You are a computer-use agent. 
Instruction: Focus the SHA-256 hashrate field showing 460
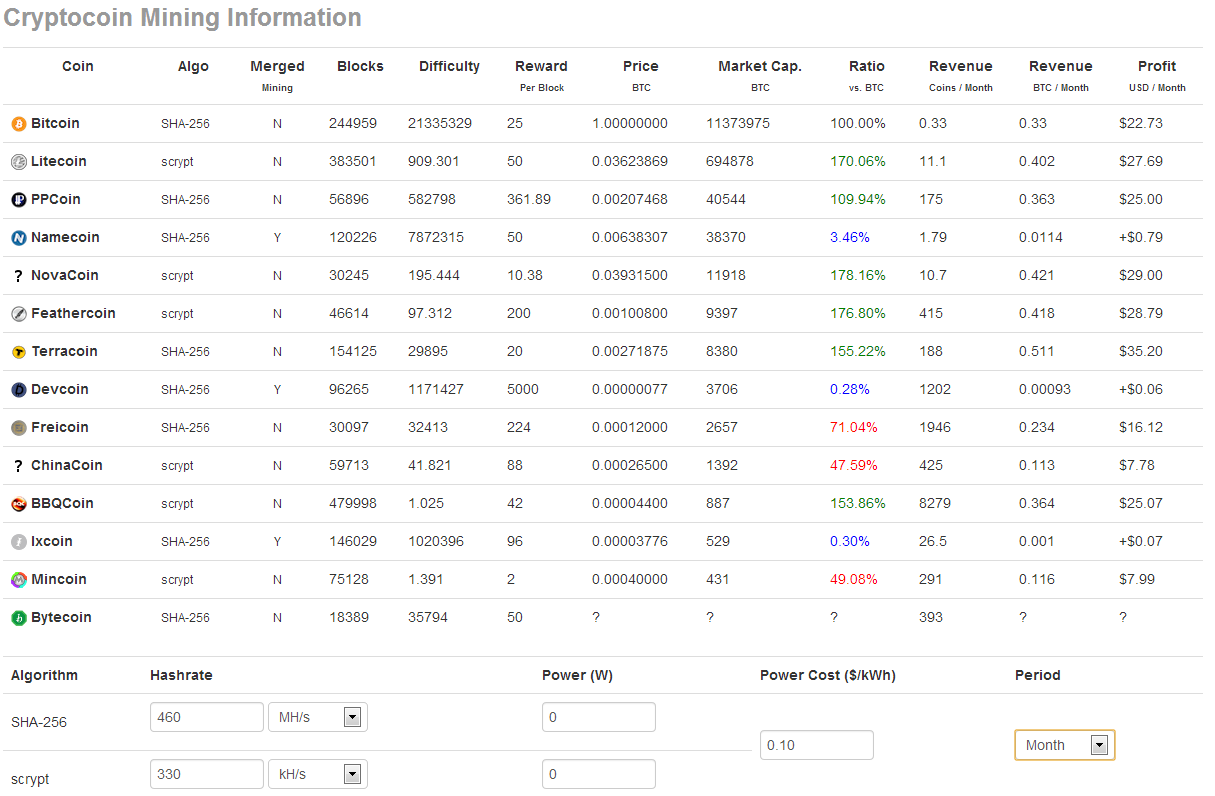click(x=207, y=717)
